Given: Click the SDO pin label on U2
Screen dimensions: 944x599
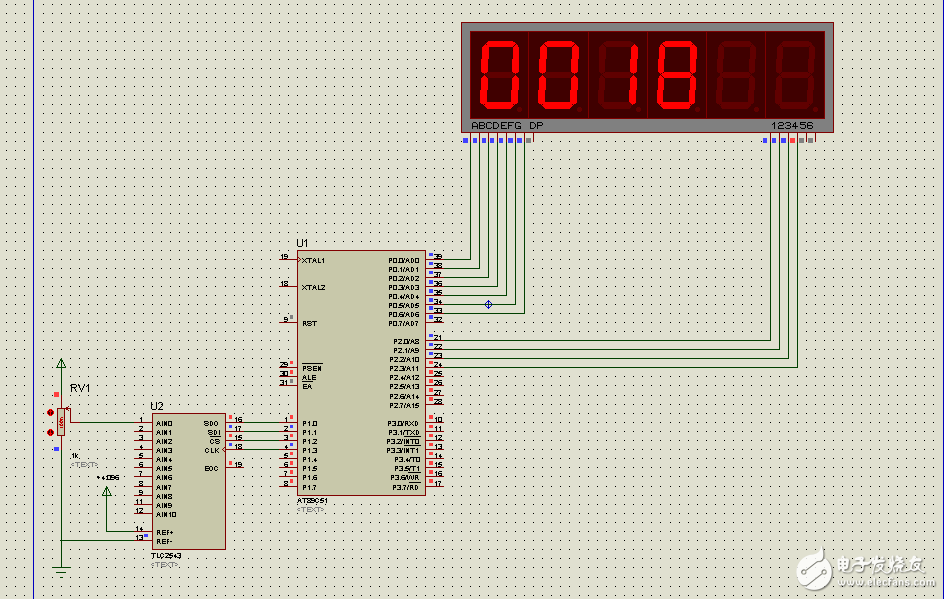Looking at the screenshot, I should coord(211,424).
